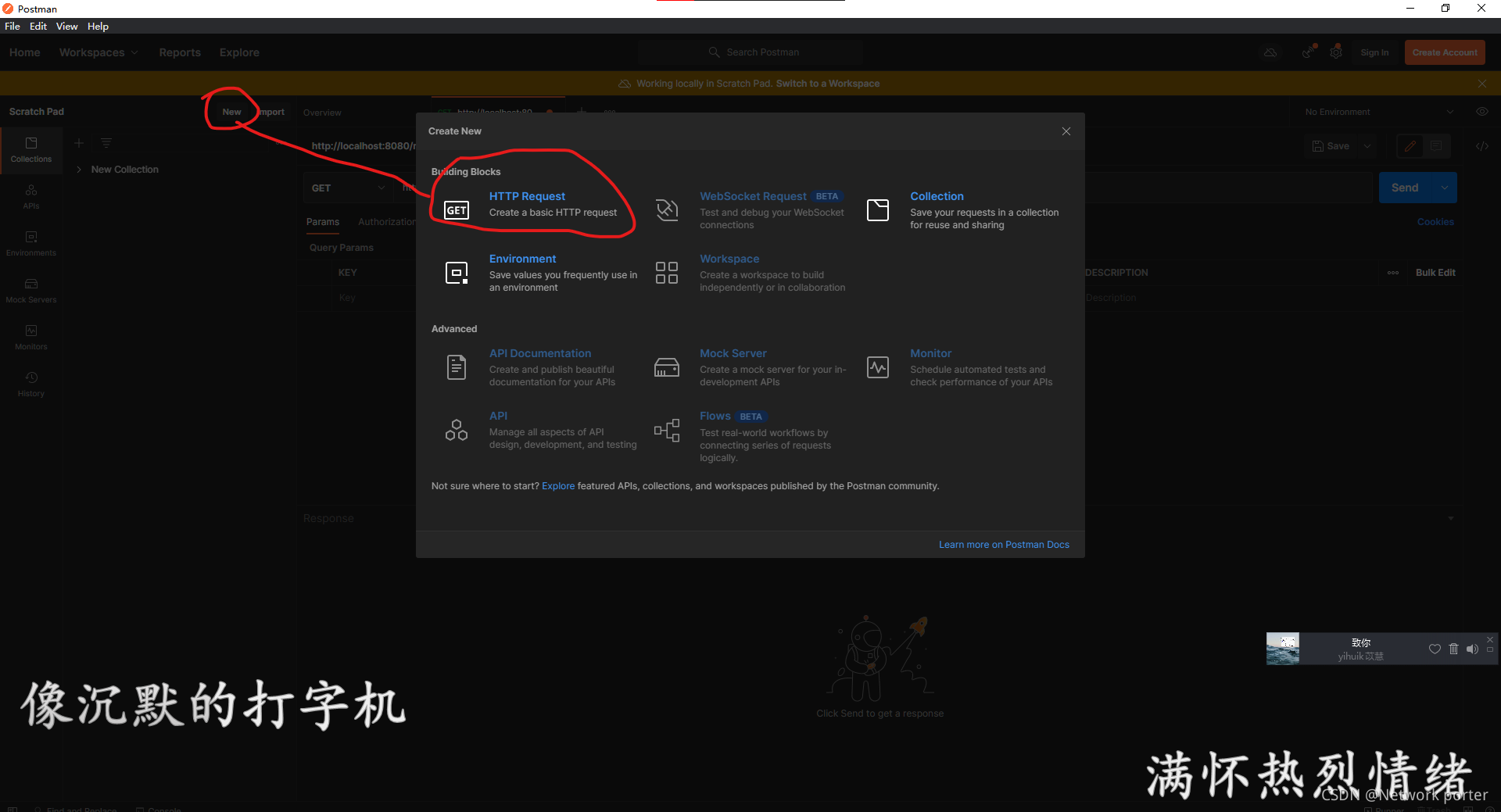Click the WebSocket Request icon

667,209
